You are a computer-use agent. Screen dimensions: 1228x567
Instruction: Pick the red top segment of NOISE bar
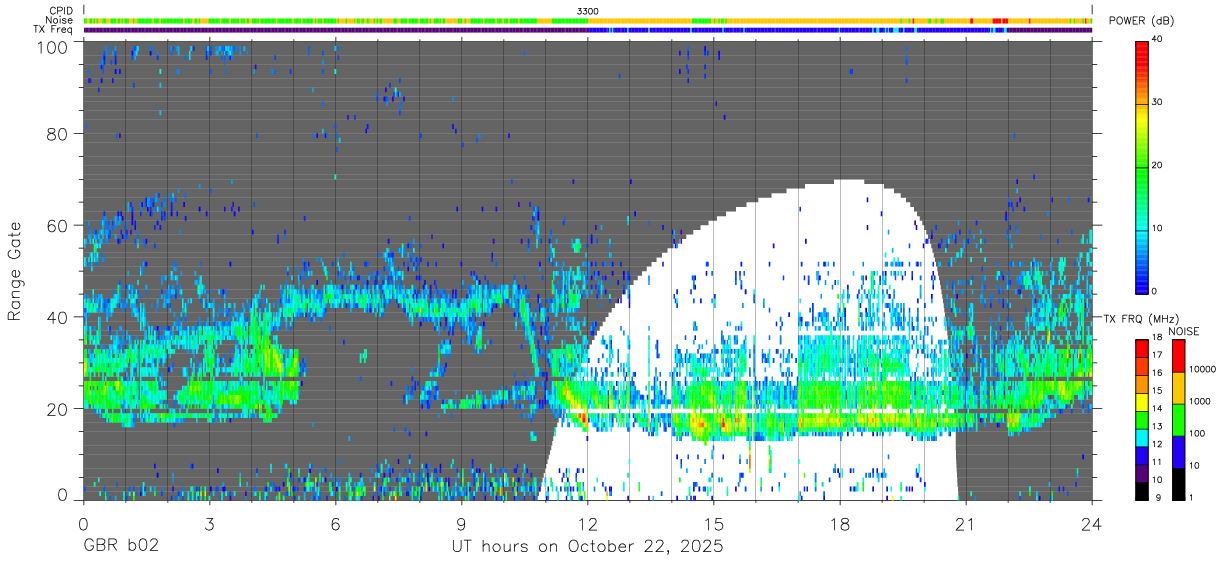pos(1177,355)
